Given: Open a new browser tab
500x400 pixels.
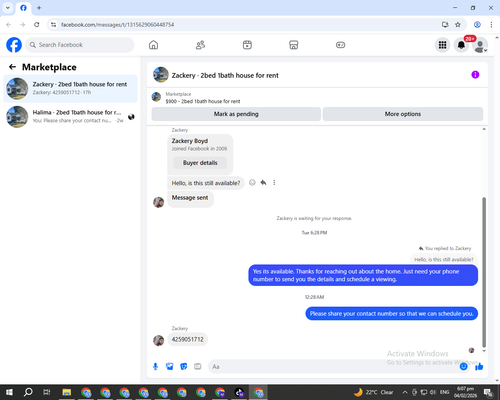Looking at the screenshot, I should (39, 8).
